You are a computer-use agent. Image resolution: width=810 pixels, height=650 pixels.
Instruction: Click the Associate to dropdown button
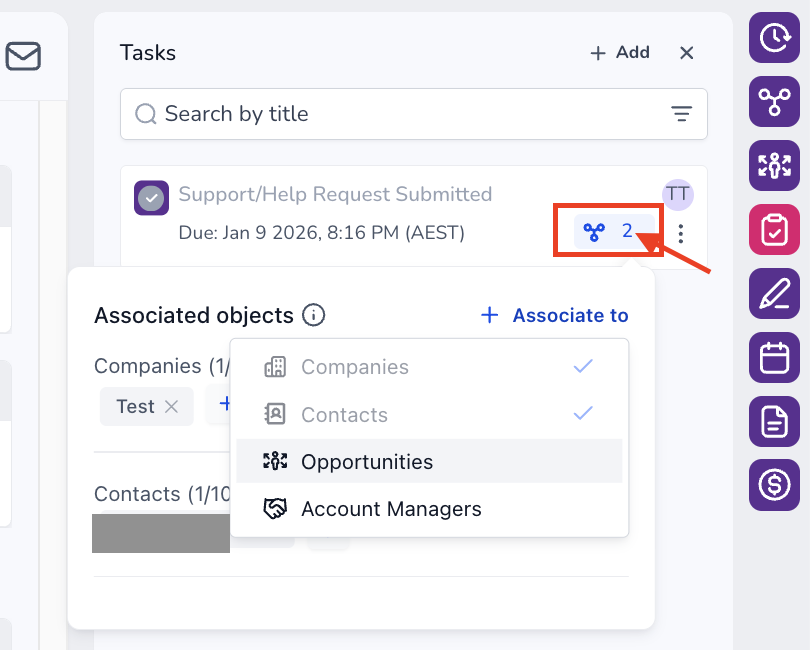555,316
